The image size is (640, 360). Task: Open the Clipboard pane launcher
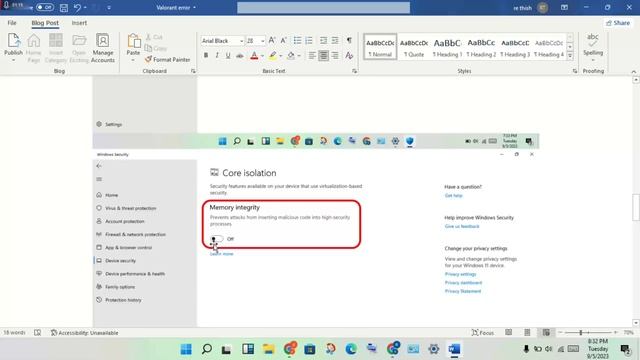point(193,71)
